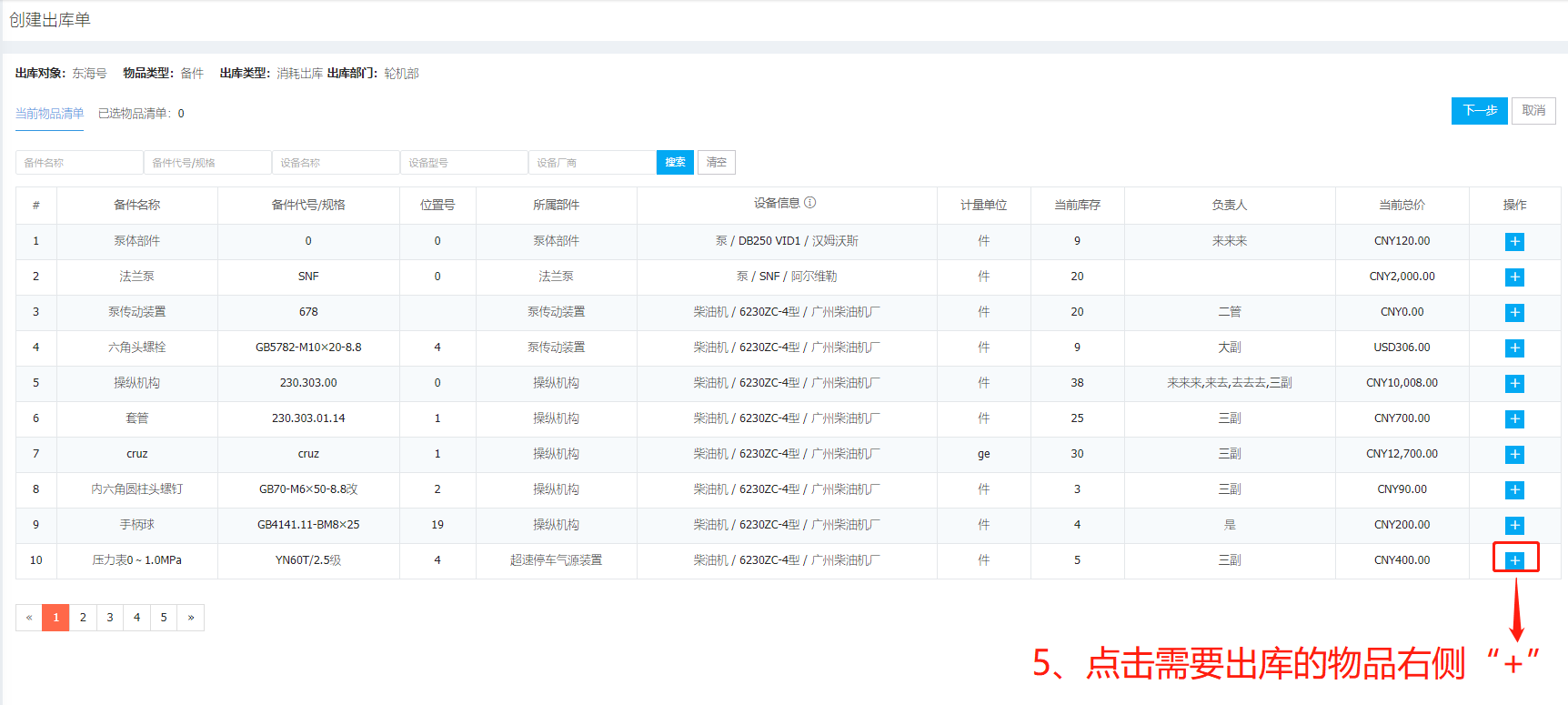The height and width of the screenshot is (705, 1568).
Task: Add 手柄球 item with plus icon
Action: [x=1514, y=525]
